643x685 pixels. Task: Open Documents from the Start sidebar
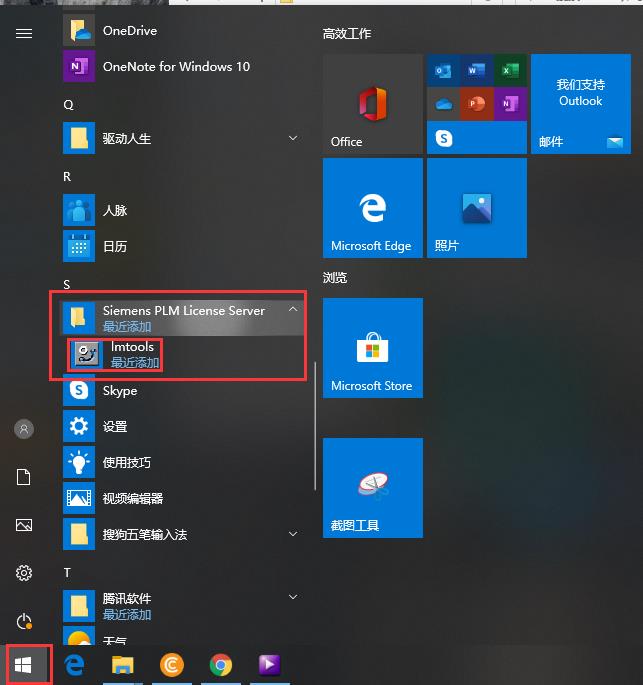24,477
